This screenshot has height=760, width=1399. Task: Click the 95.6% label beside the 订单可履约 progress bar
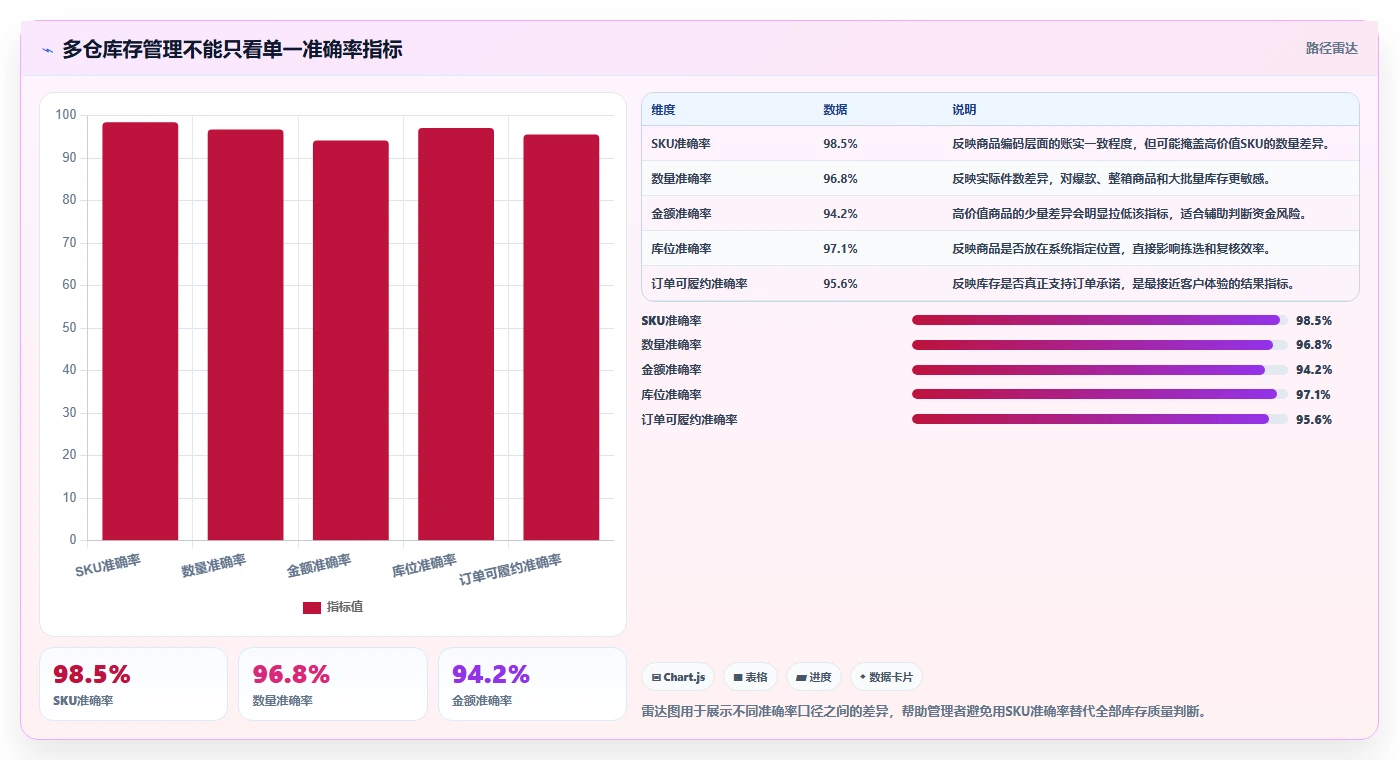tap(1313, 420)
